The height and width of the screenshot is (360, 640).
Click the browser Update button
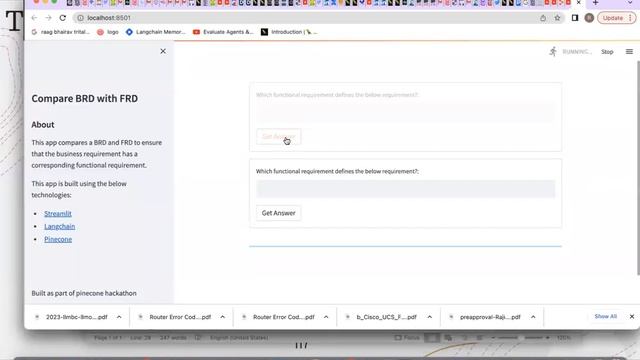click(617, 18)
